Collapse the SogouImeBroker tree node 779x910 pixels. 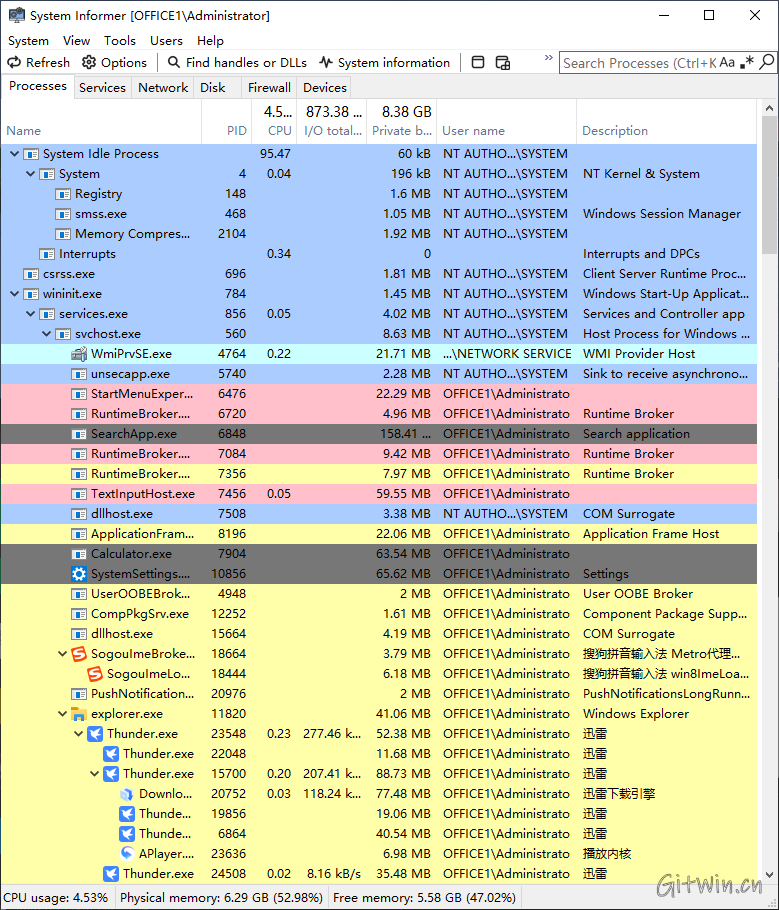[x=63, y=653]
